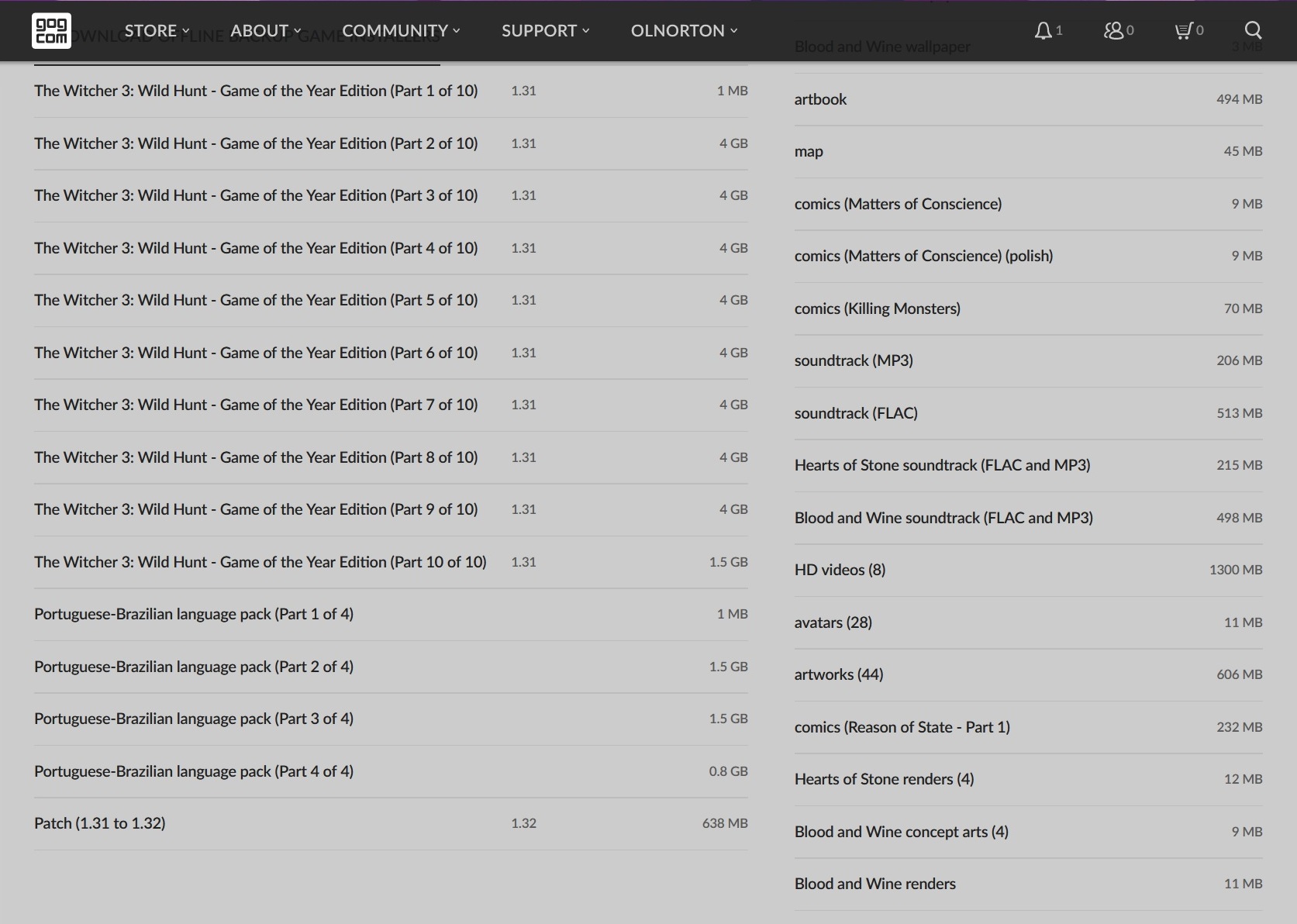The width and height of the screenshot is (1297, 924).
Task: Download Portuguese-Brazilian language pack Part 3 of 4
Action: coord(391,719)
